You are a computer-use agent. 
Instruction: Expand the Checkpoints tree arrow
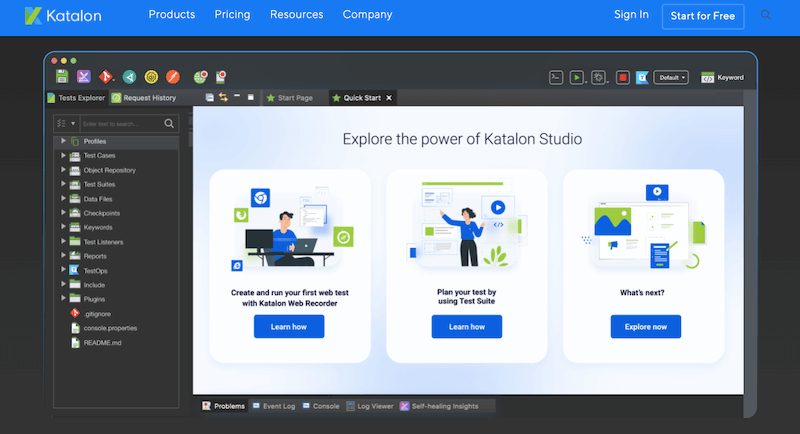click(x=63, y=213)
